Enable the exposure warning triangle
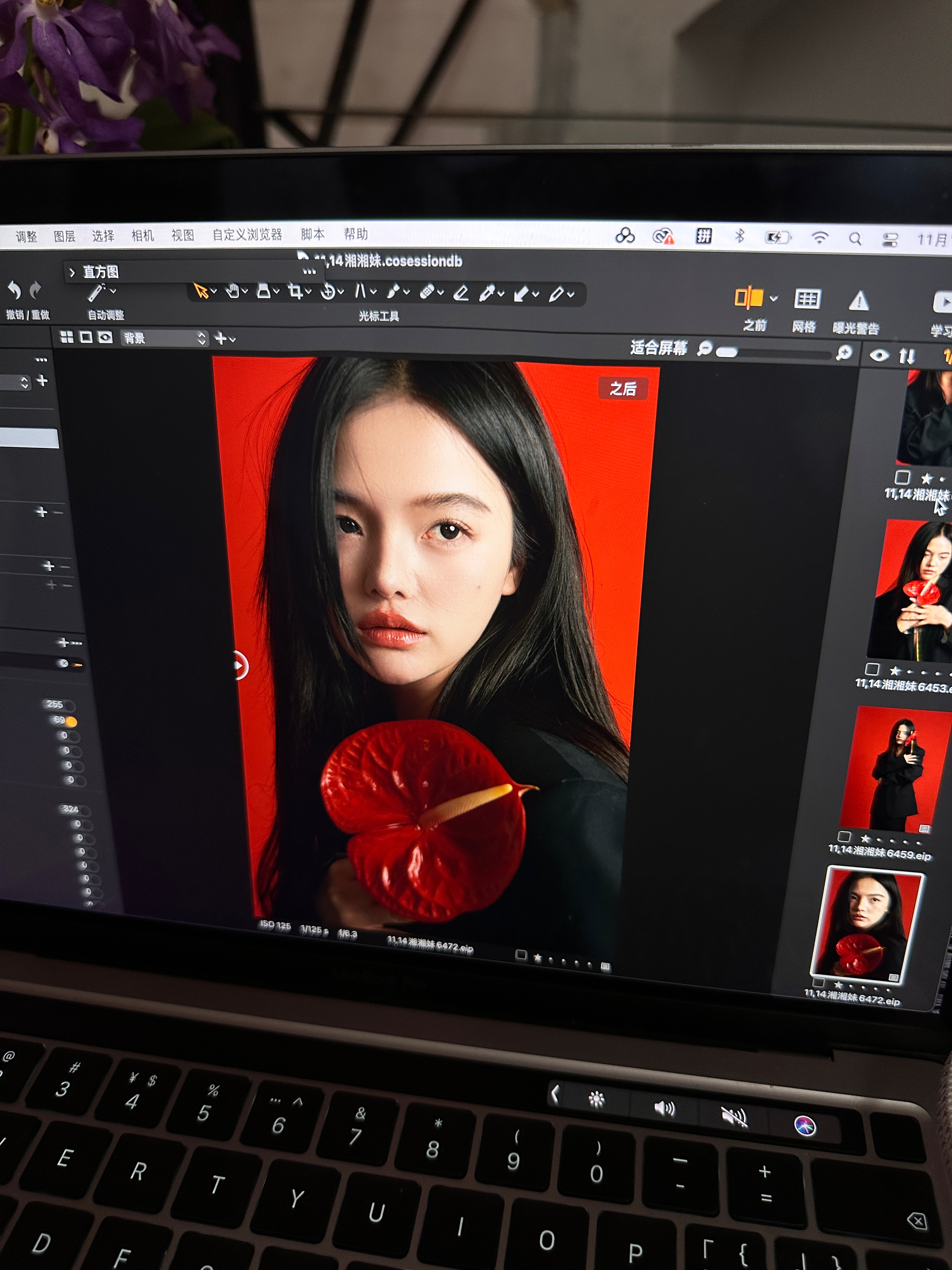This screenshot has width=952, height=1270. pyautogui.click(x=858, y=301)
